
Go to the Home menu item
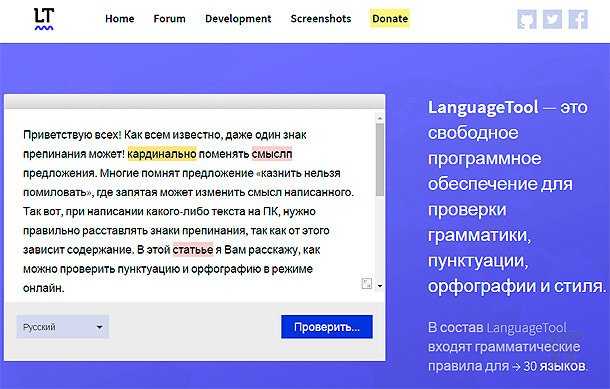point(119,19)
